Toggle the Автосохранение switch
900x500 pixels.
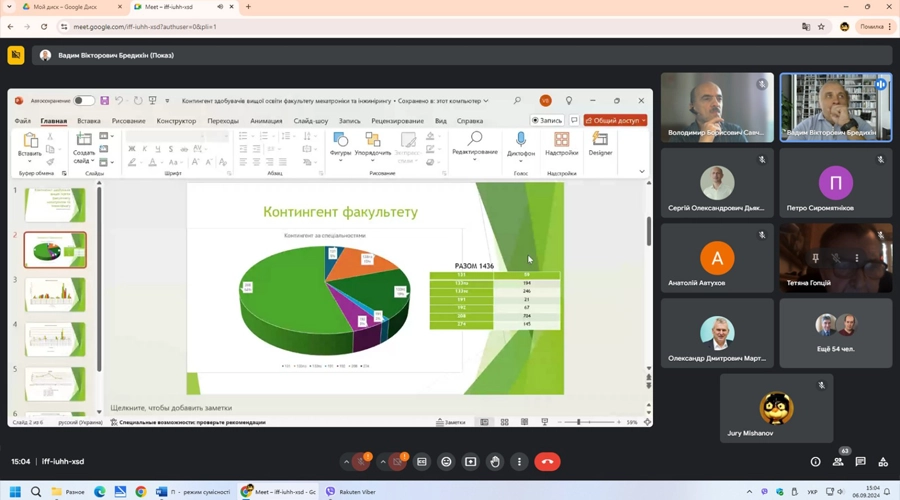(x=84, y=101)
